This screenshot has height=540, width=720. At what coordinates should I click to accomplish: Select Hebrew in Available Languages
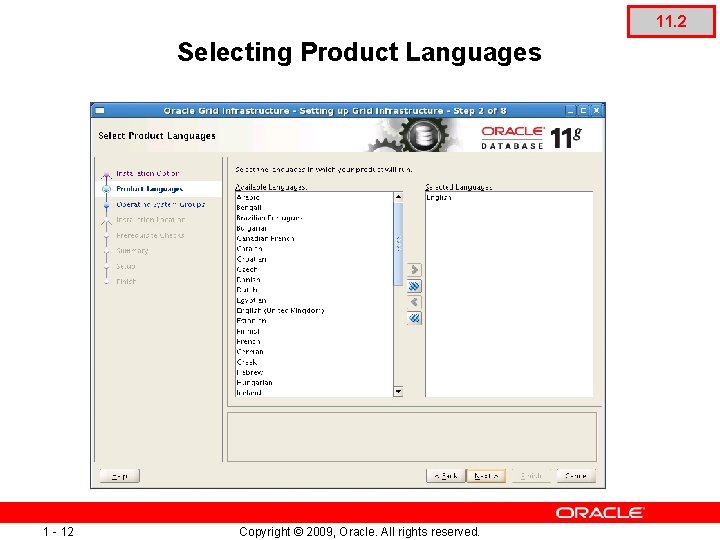pyautogui.click(x=314, y=372)
